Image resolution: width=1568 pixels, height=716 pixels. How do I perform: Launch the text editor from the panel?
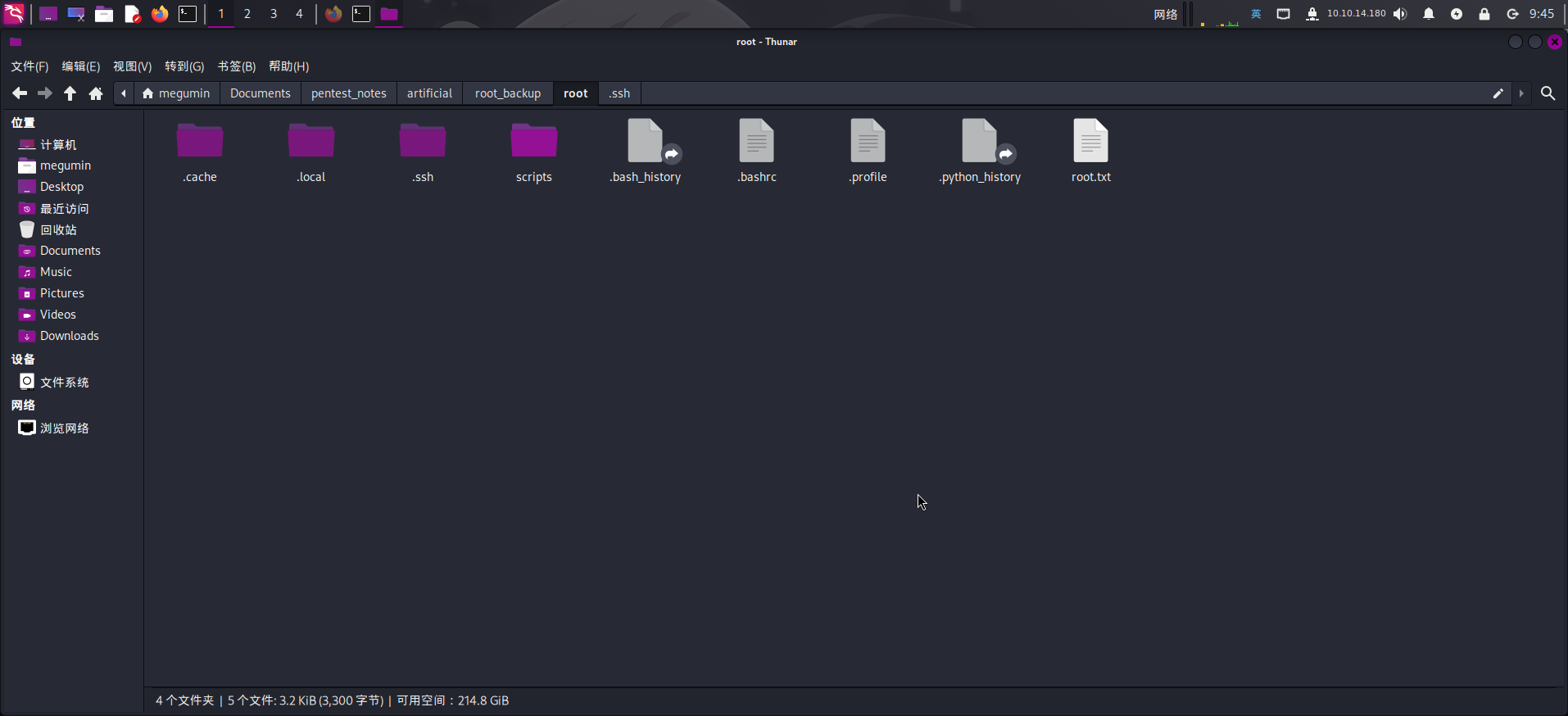pyautogui.click(x=132, y=14)
